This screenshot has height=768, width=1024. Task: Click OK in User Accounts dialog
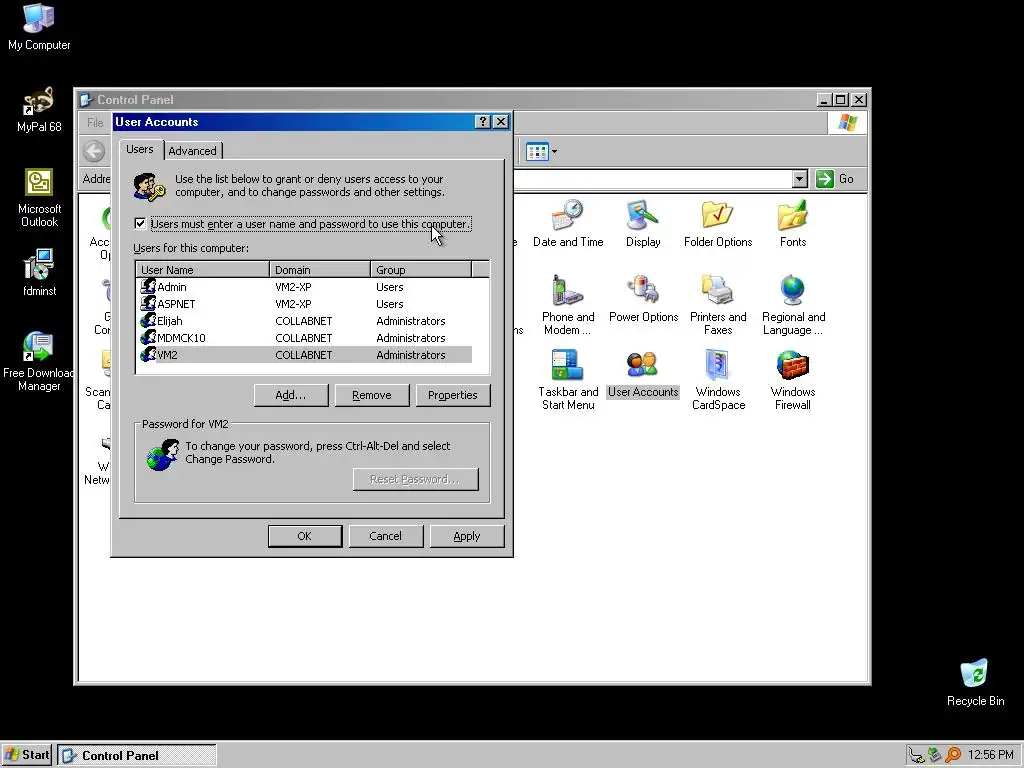[x=304, y=536]
